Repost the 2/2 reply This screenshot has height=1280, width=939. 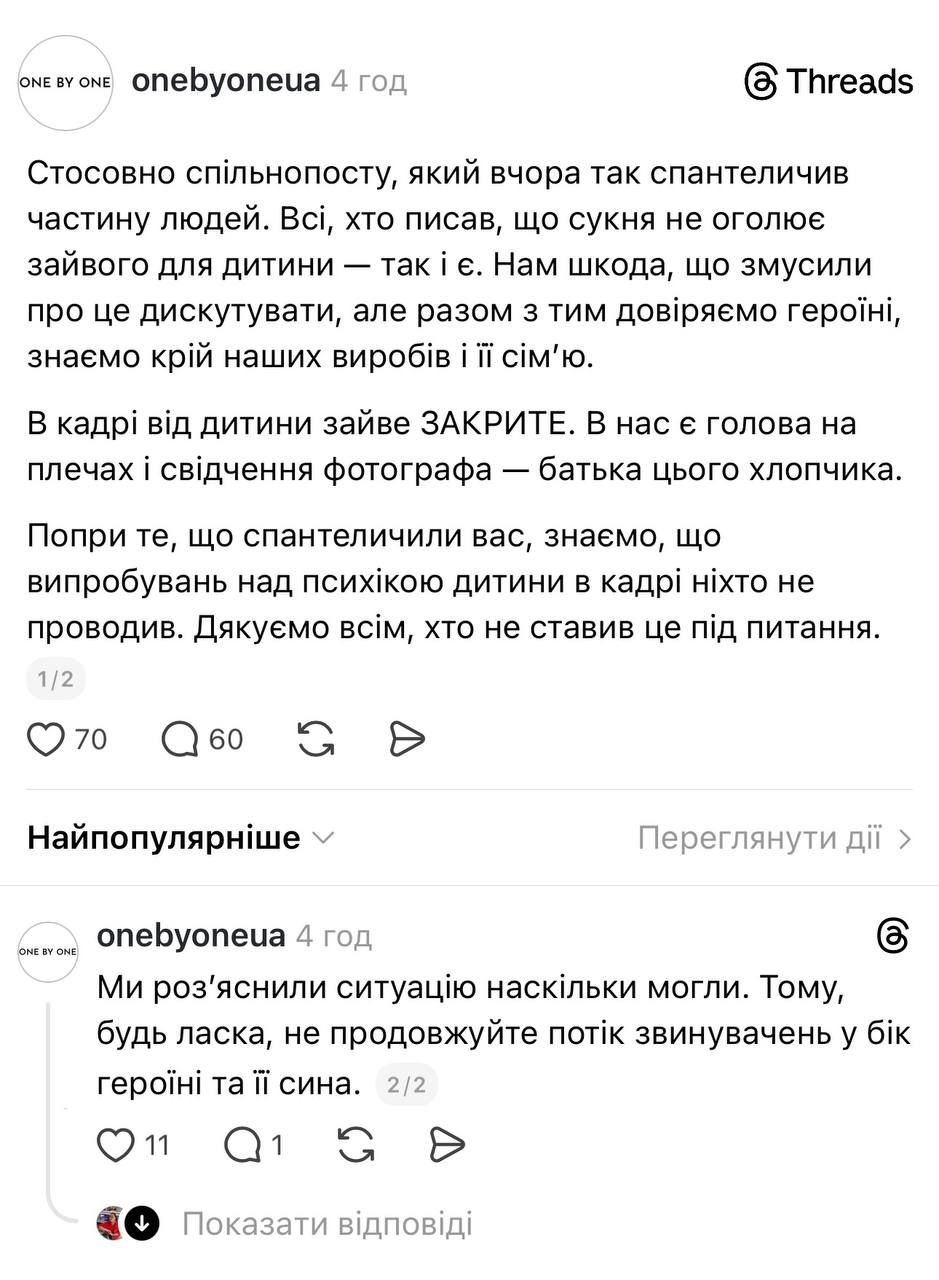click(x=356, y=1144)
